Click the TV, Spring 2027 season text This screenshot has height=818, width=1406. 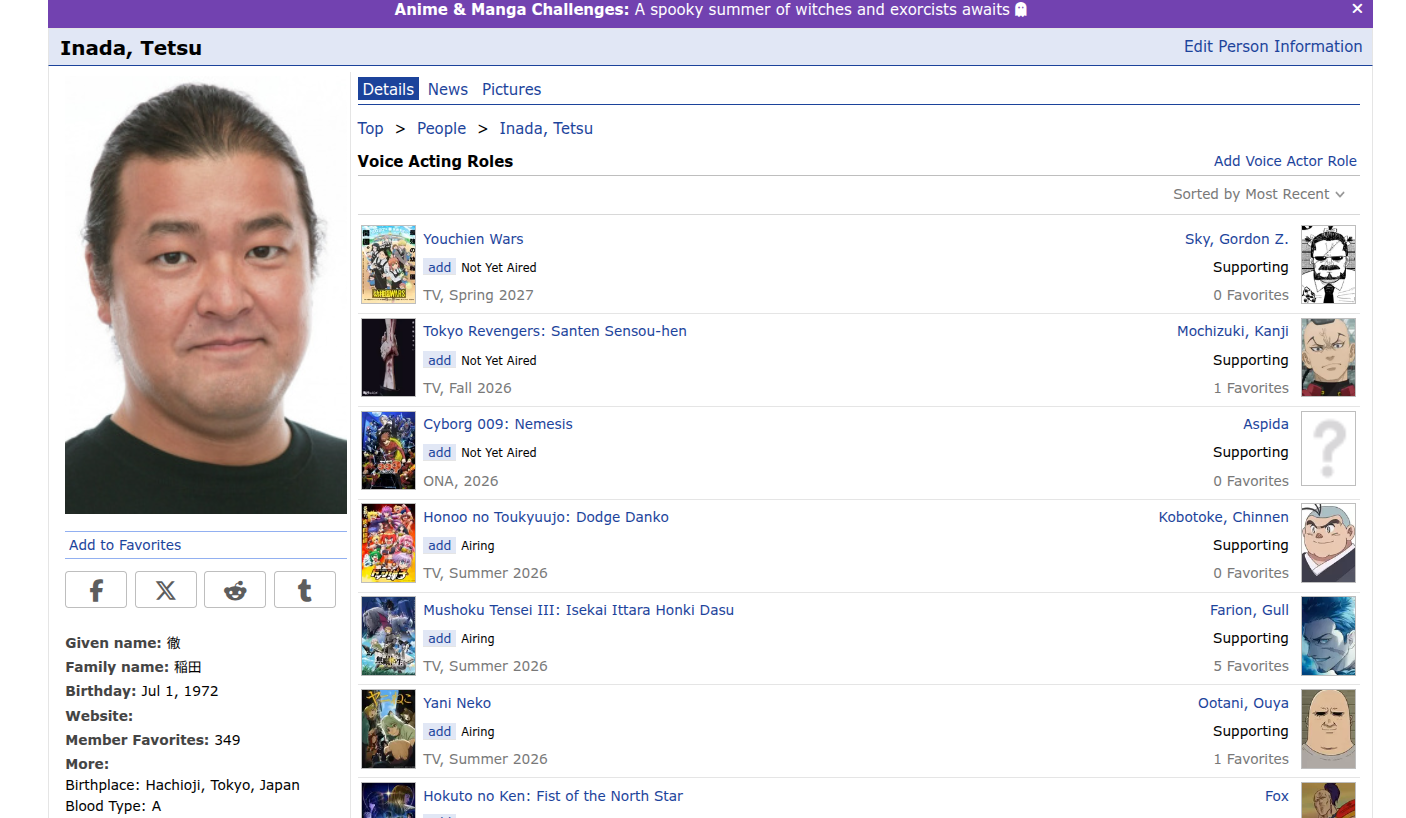click(478, 295)
